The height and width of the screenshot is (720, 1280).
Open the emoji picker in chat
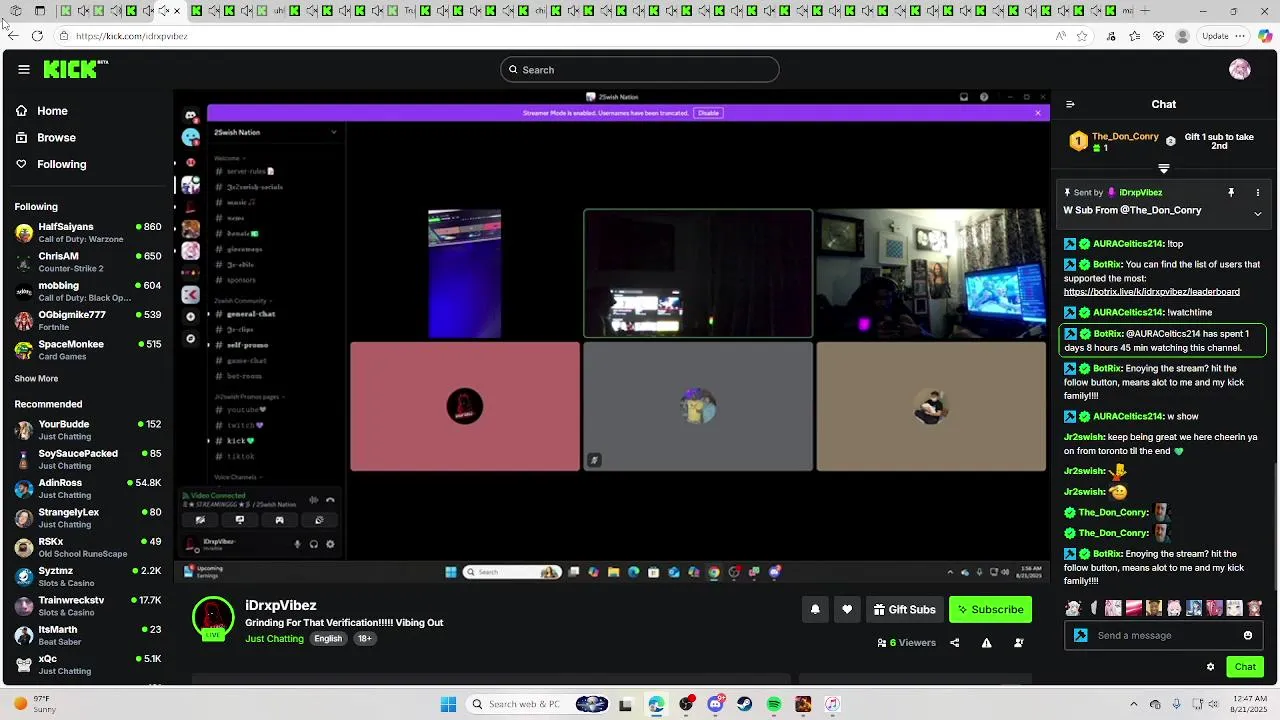(1248, 635)
